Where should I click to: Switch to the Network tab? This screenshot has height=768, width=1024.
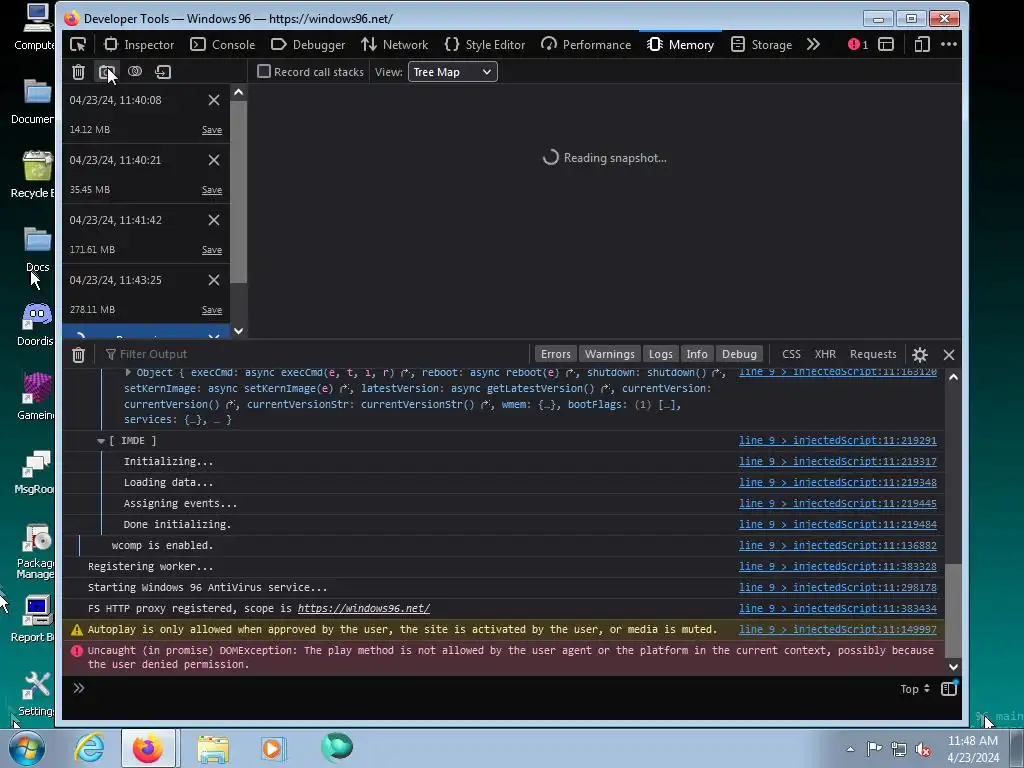click(394, 44)
